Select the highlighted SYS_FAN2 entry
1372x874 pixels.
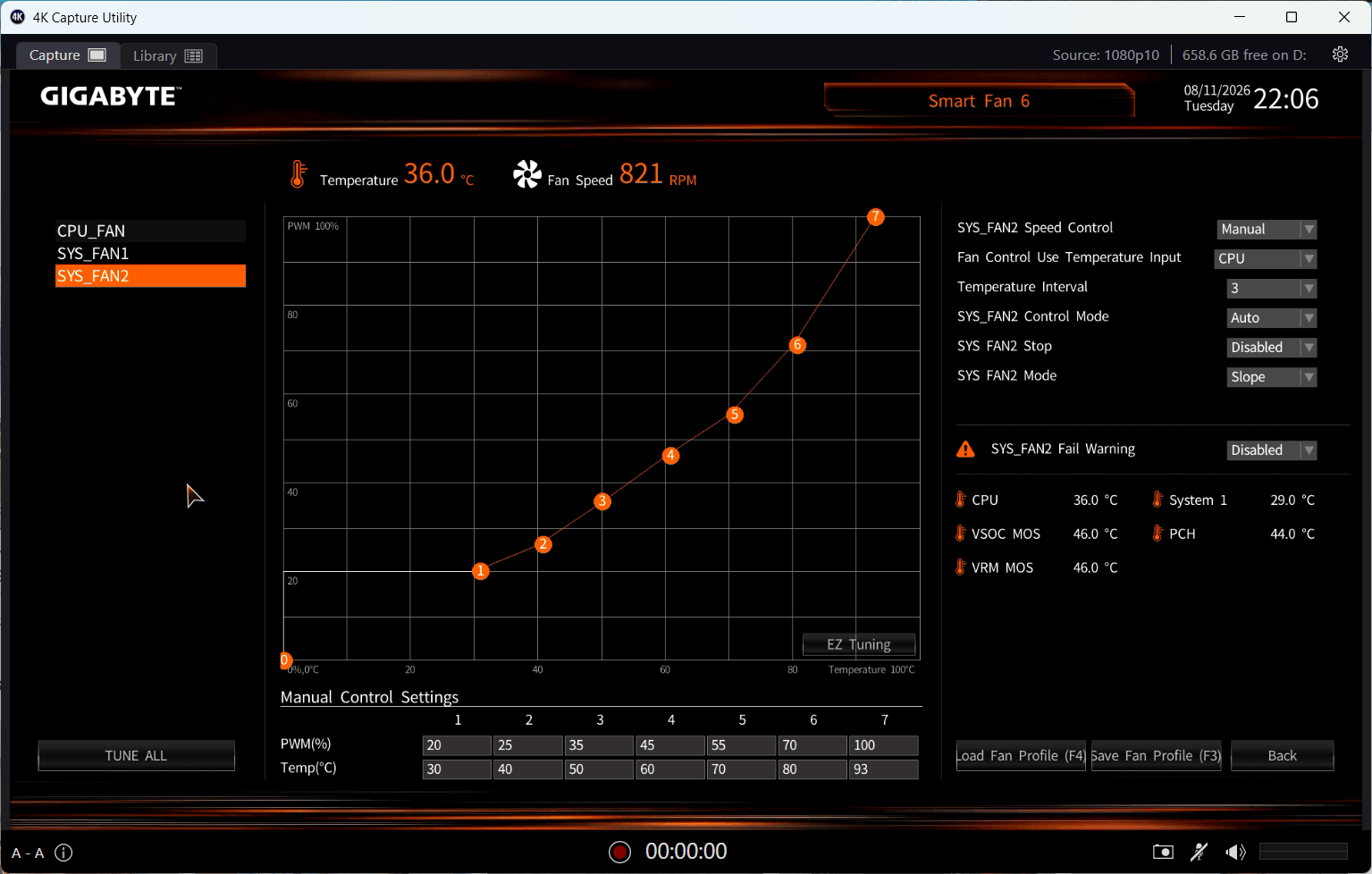click(x=150, y=276)
